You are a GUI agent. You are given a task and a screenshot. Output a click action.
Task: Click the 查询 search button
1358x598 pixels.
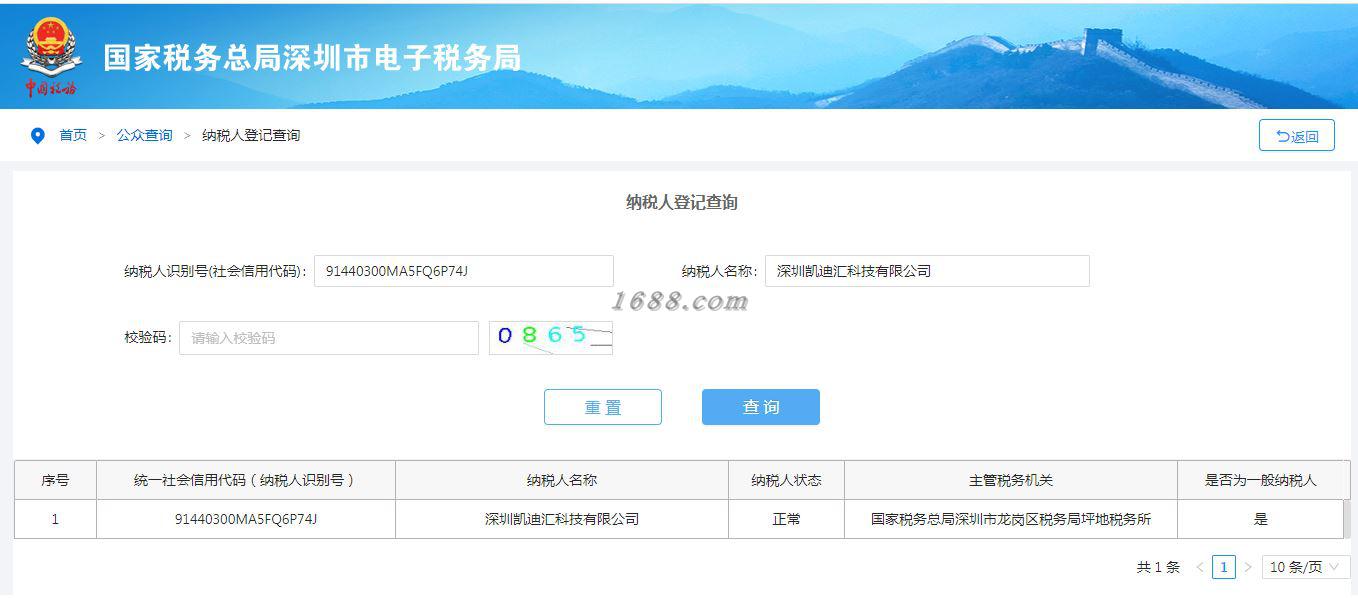click(761, 407)
